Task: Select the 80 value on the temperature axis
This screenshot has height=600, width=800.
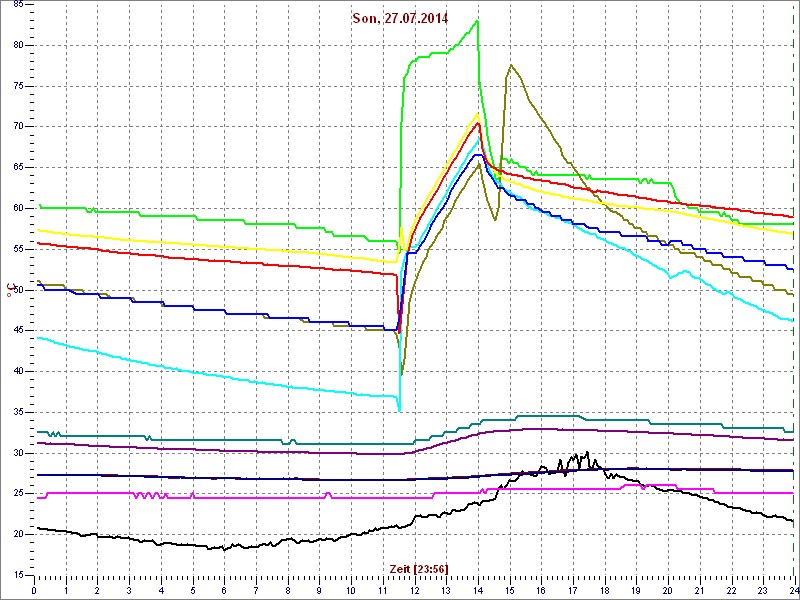Action: point(18,45)
